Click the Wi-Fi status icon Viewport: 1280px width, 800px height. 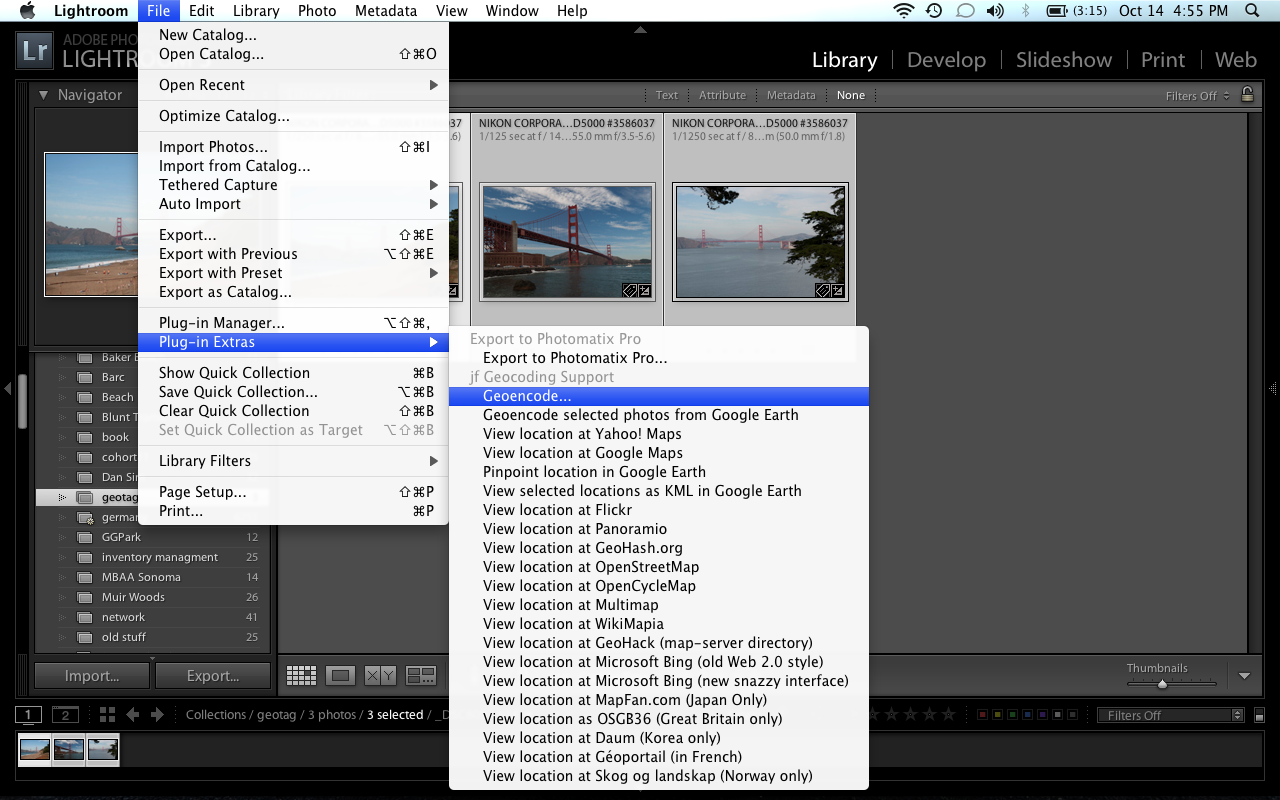[x=904, y=11]
